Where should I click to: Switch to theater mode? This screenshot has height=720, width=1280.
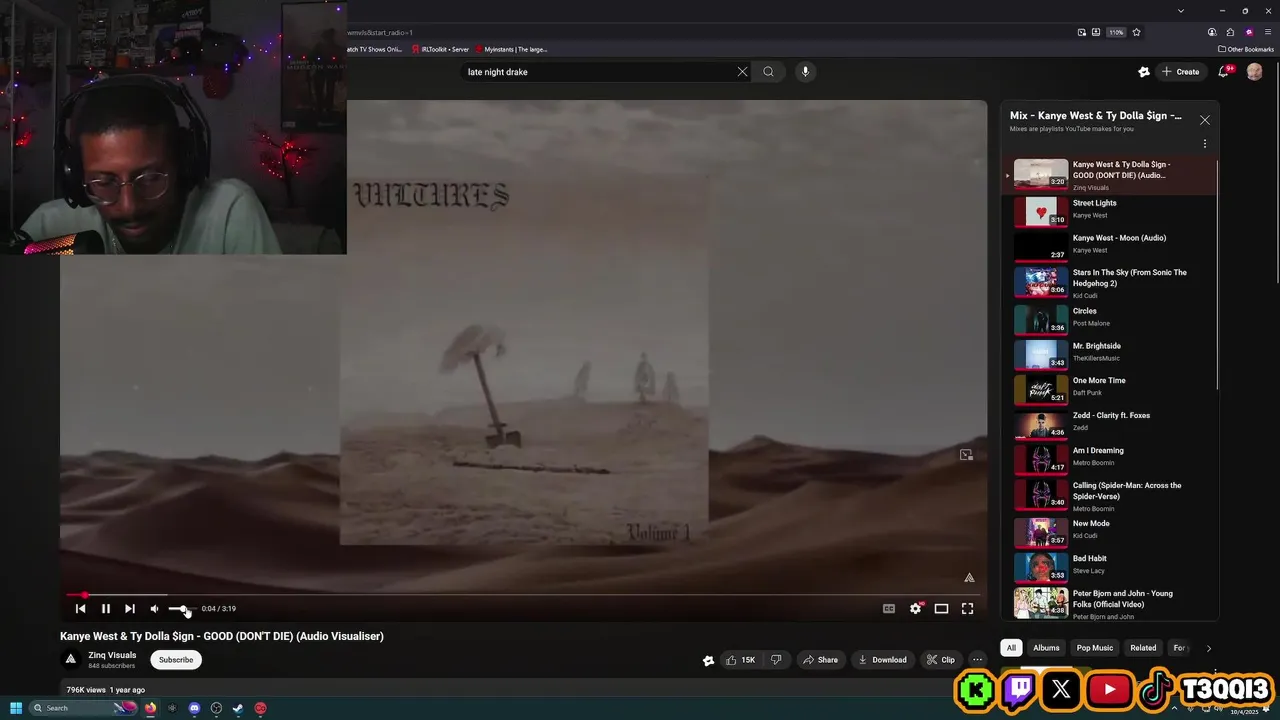(x=941, y=608)
